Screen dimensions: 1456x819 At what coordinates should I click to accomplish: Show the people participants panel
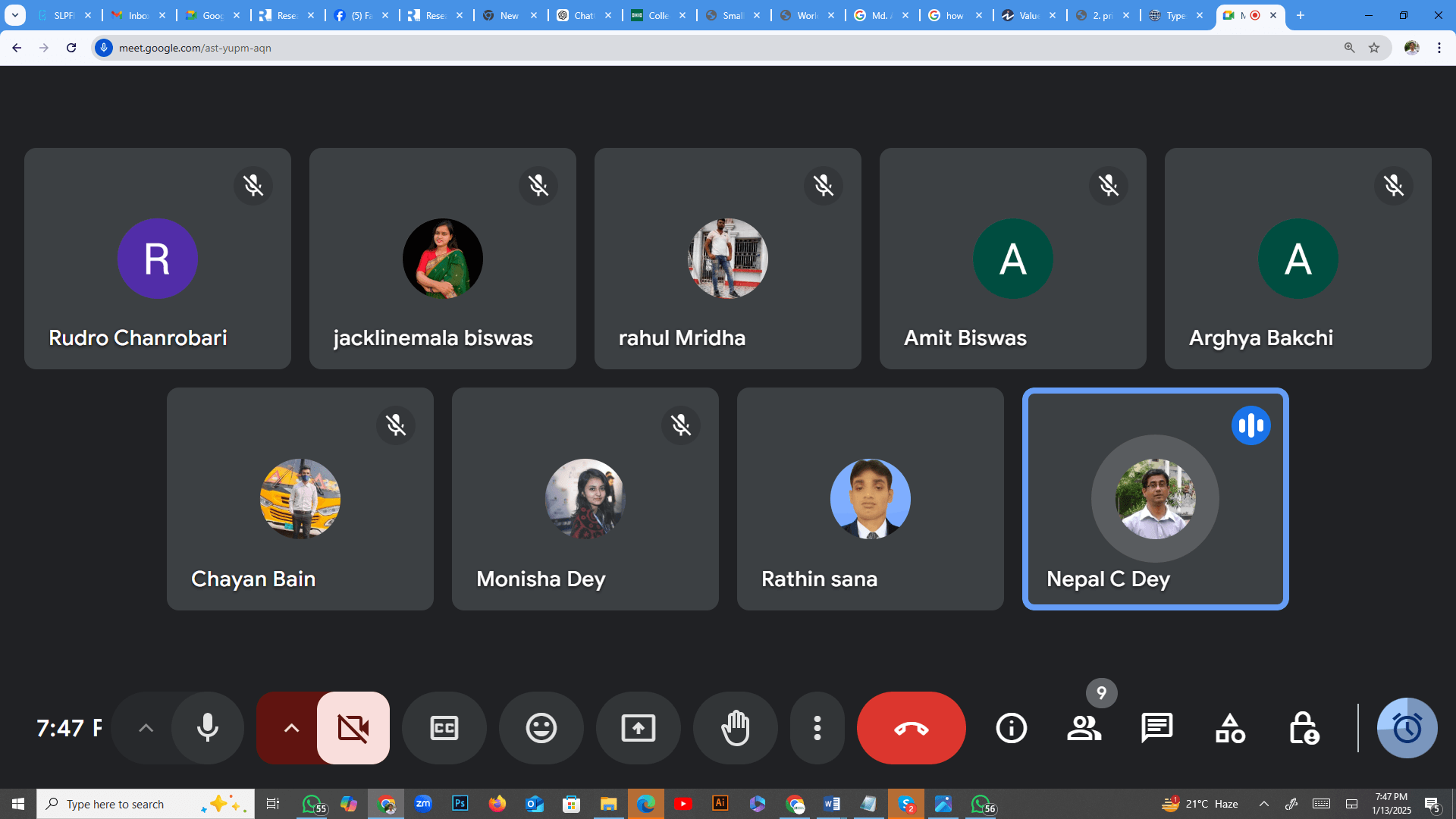pyautogui.click(x=1084, y=728)
